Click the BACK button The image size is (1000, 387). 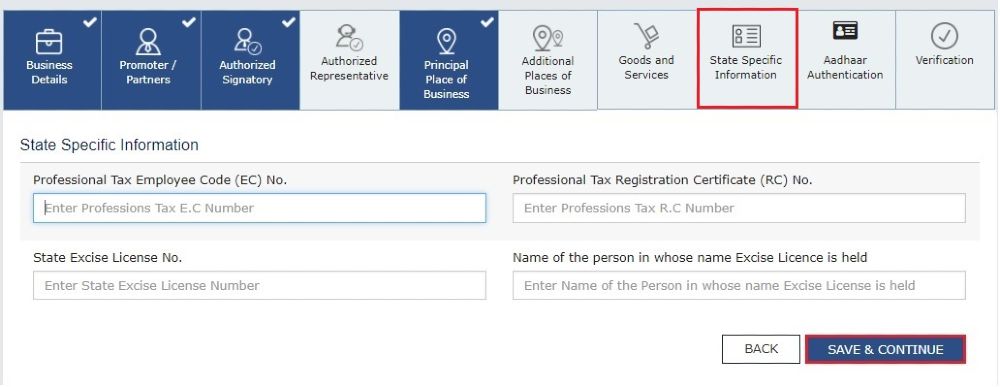point(761,349)
